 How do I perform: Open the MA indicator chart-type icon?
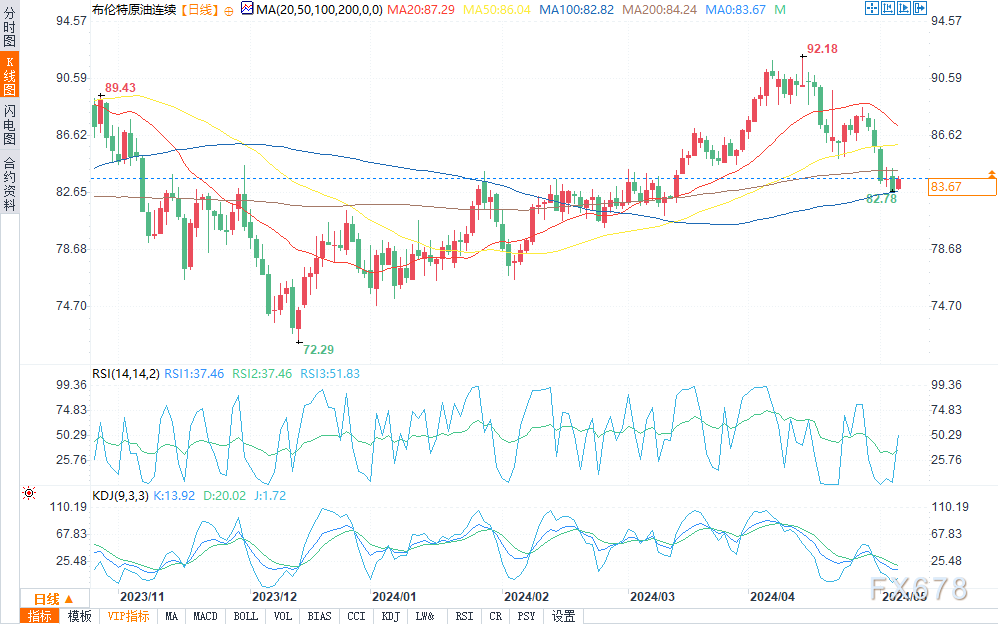click(247, 9)
